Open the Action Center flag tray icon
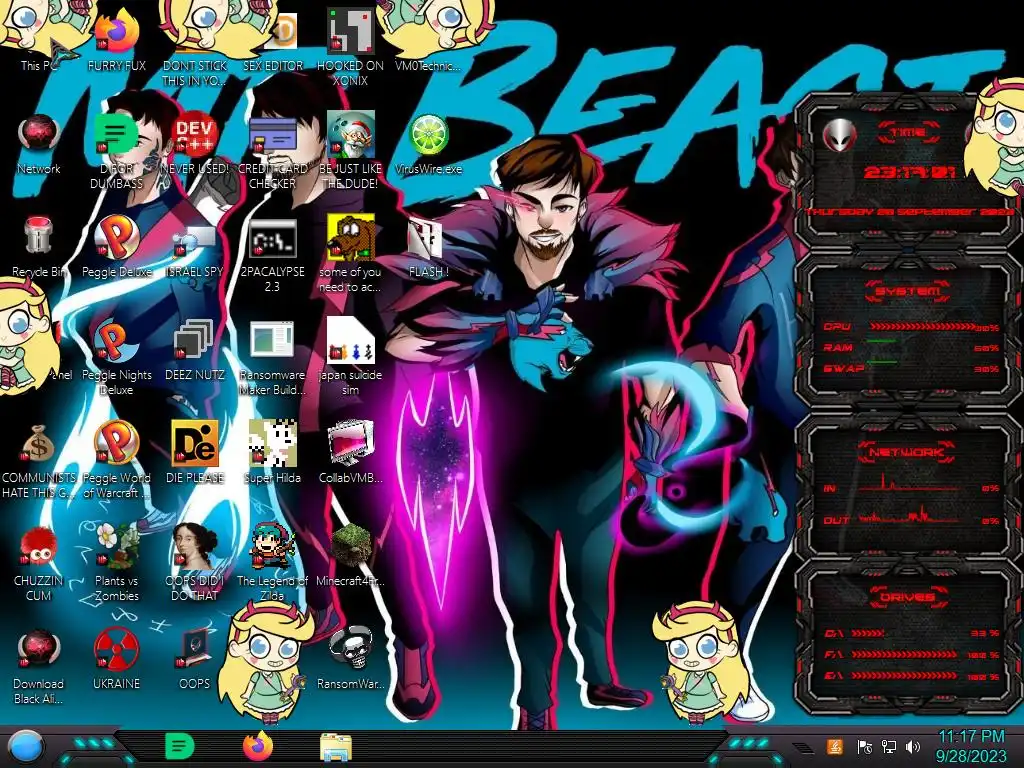The height and width of the screenshot is (768, 1024). 865,747
